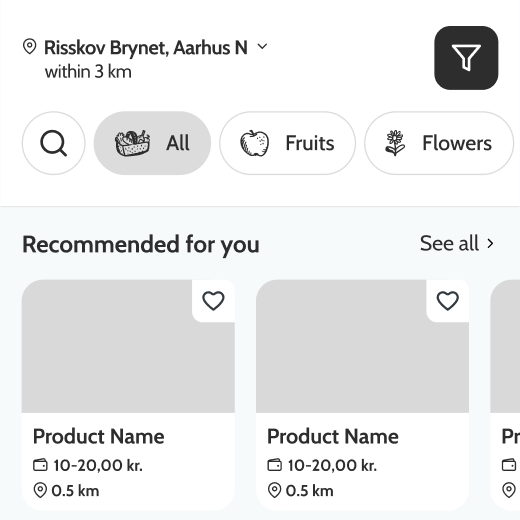Open See all recommended products
The width and height of the screenshot is (520, 520).
[457, 243]
